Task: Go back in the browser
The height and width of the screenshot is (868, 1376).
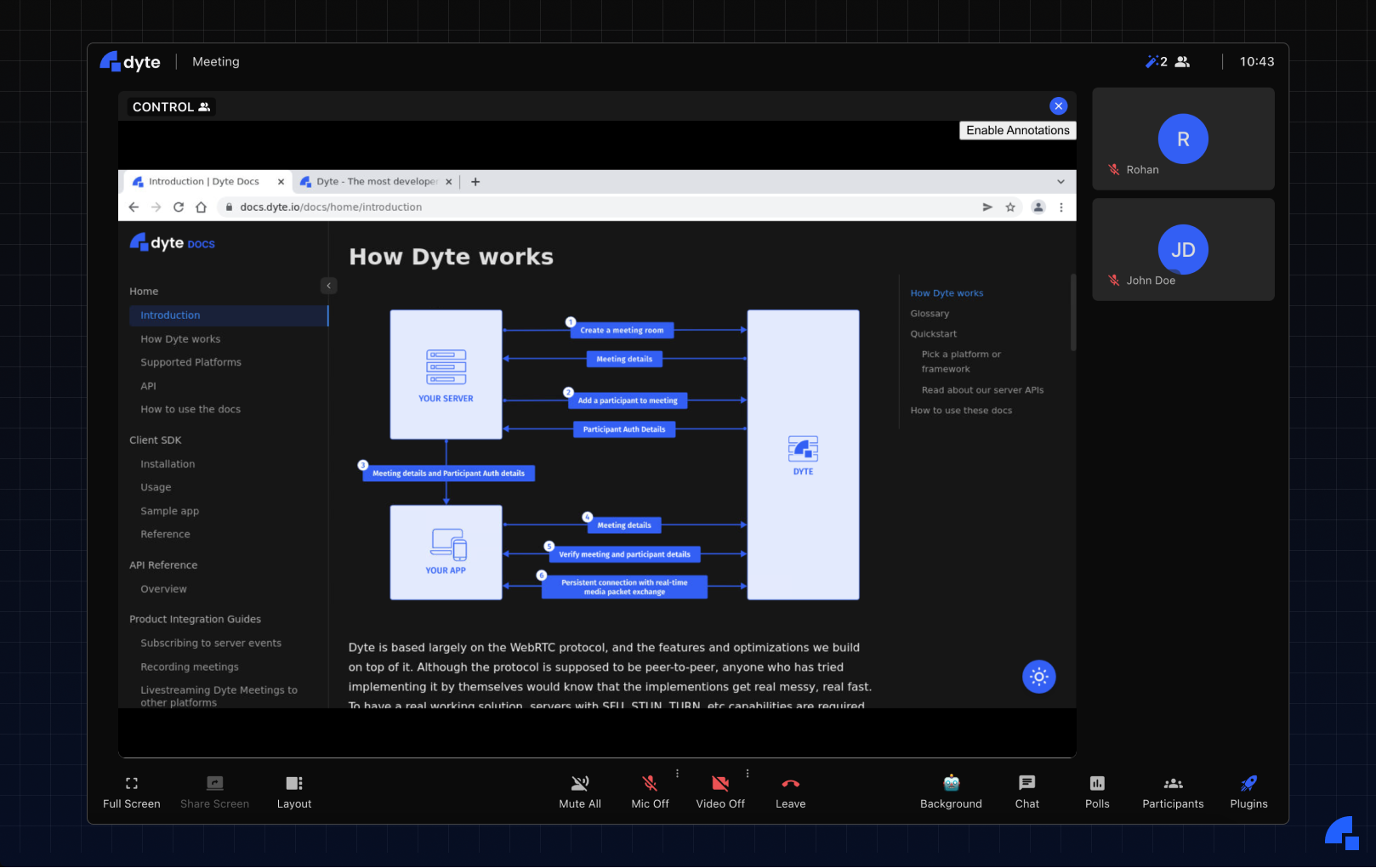Action: (x=134, y=207)
